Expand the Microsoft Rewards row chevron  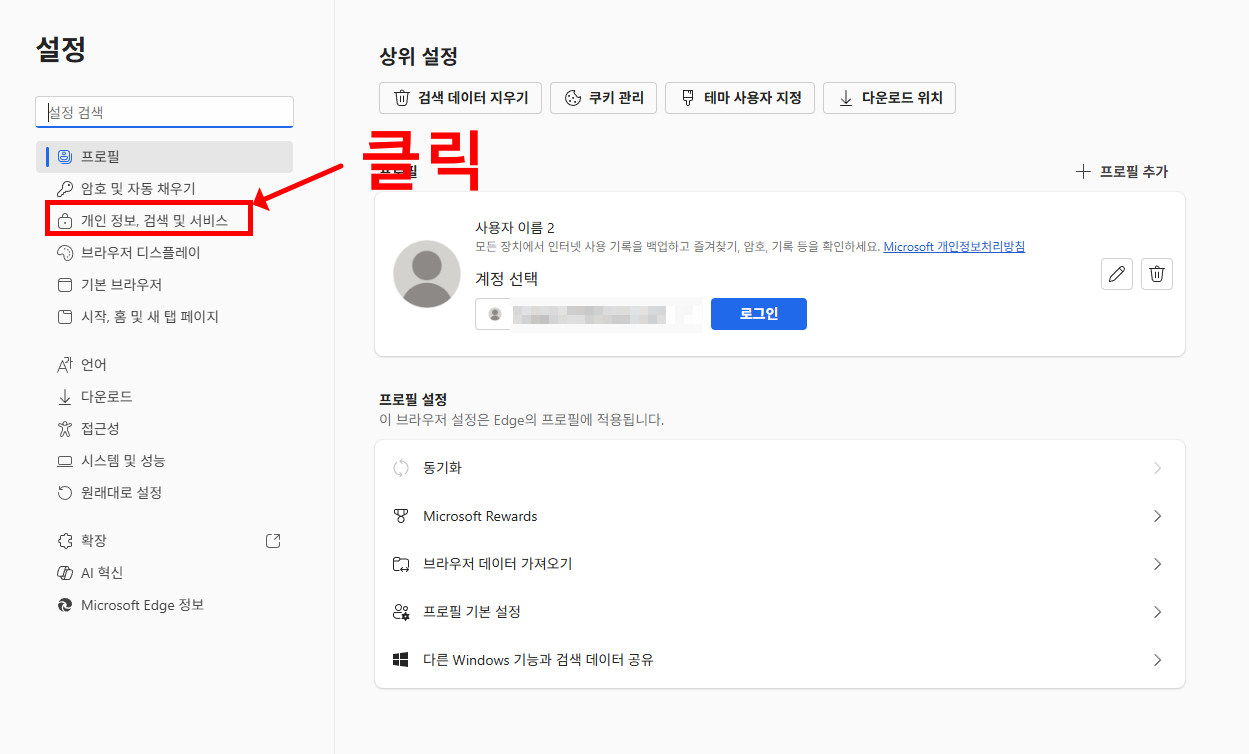click(x=1157, y=516)
